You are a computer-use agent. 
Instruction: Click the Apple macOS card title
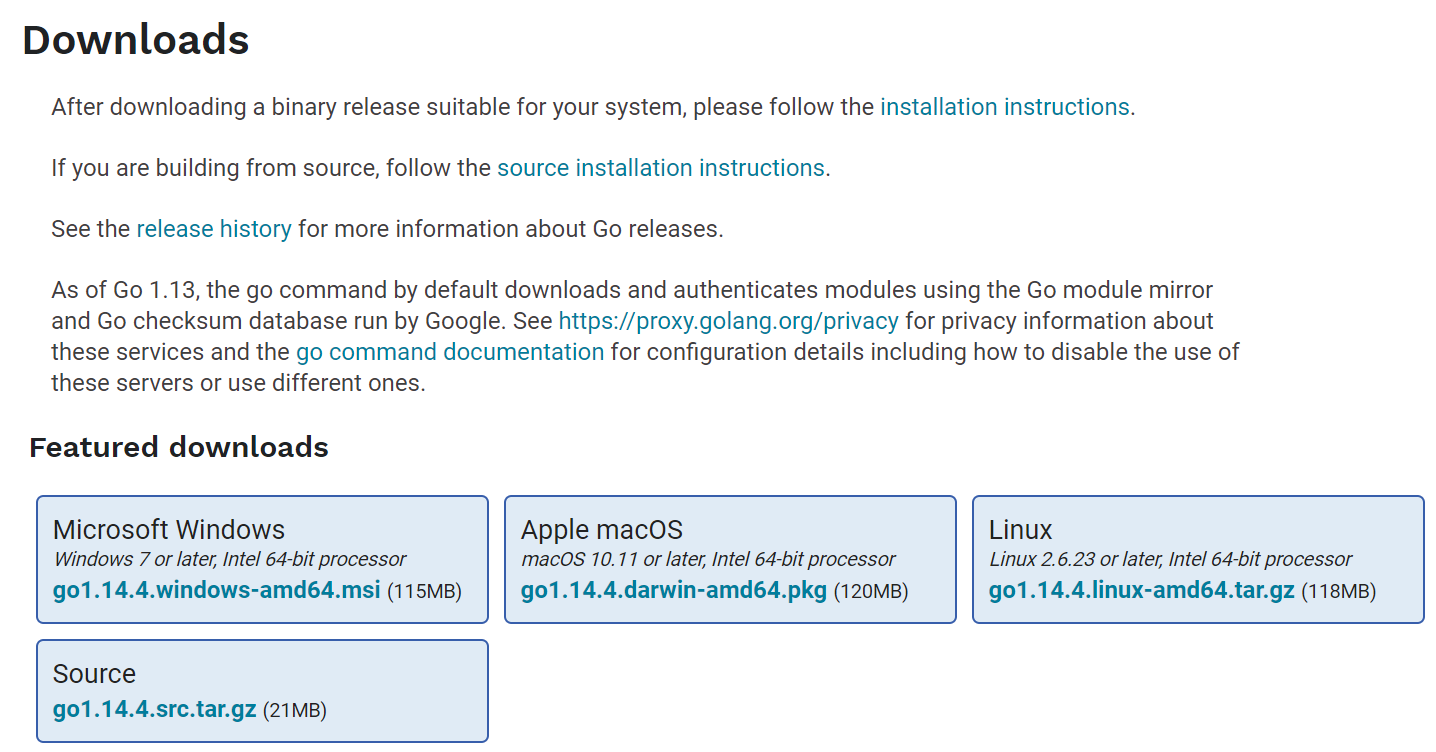pos(602,529)
